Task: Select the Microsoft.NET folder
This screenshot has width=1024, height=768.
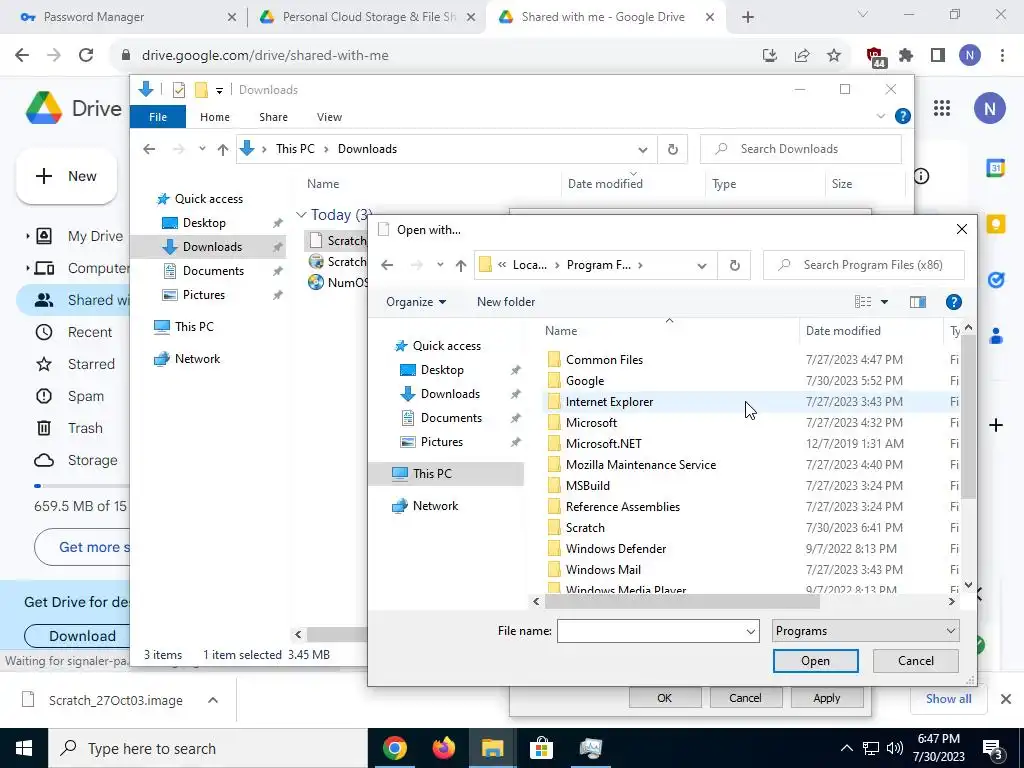Action: point(603,443)
